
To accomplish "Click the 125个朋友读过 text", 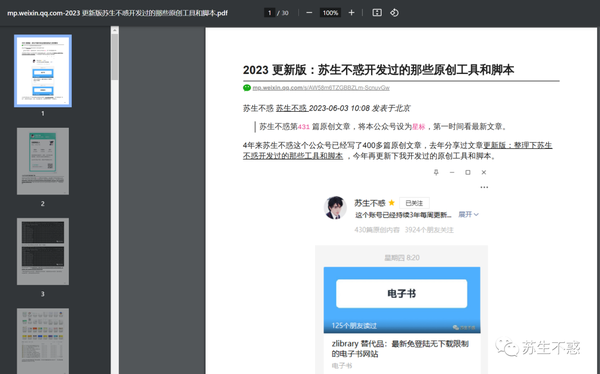I will [x=354, y=326].
